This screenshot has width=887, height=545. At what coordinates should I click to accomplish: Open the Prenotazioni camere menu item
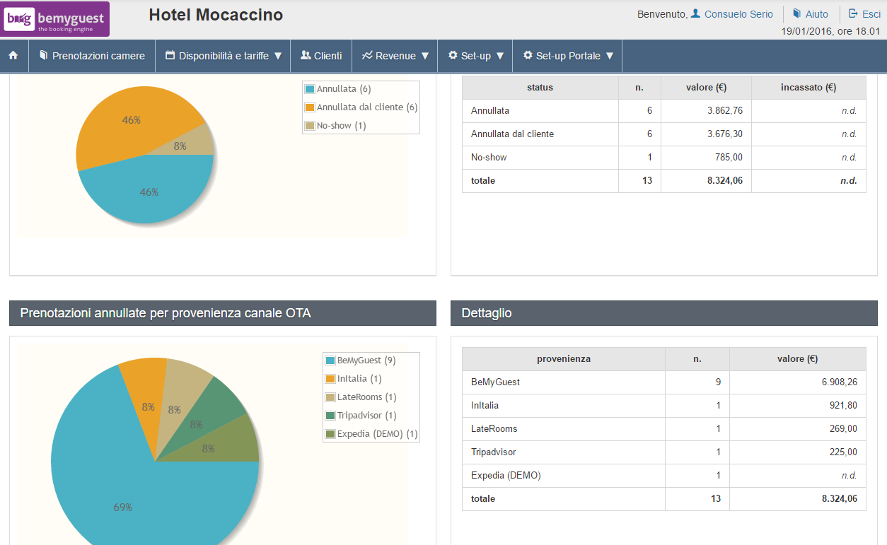point(98,56)
